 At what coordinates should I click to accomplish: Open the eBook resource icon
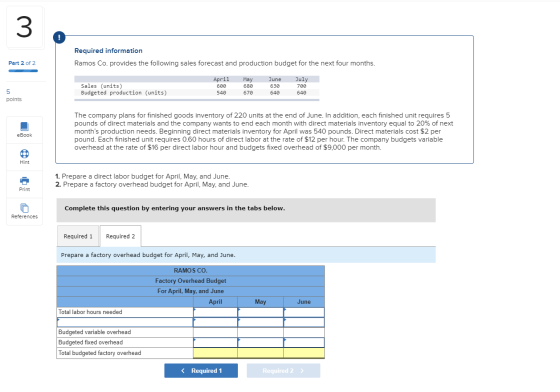click(24, 126)
